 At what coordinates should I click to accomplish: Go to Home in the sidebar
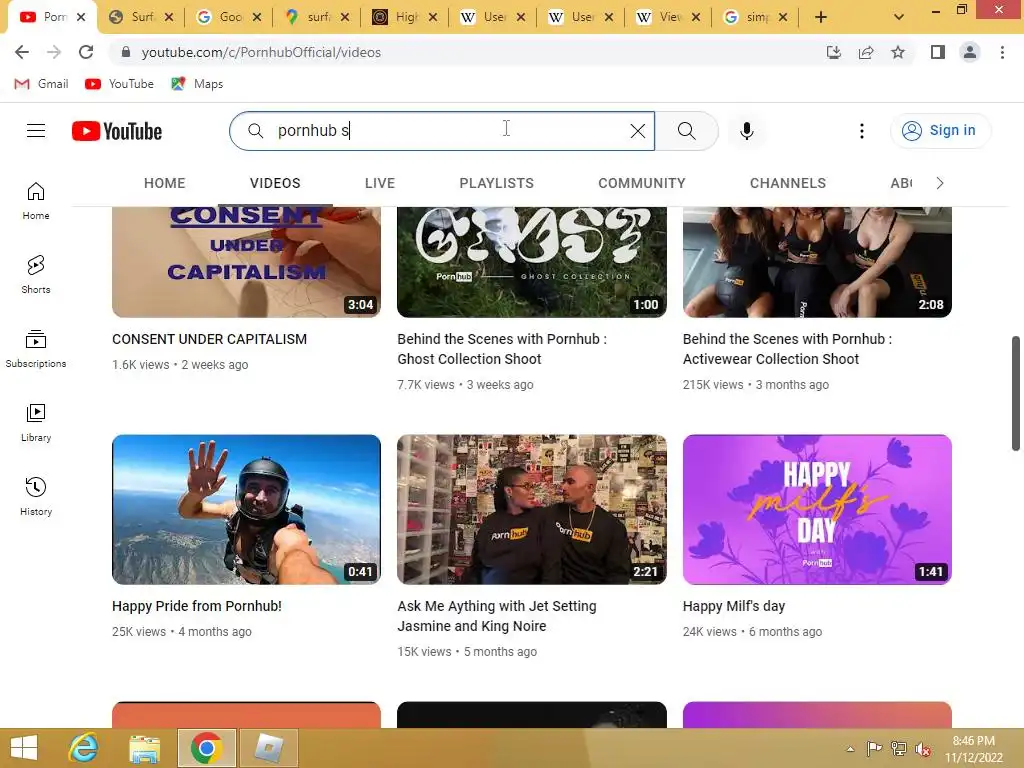coord(36,200)
